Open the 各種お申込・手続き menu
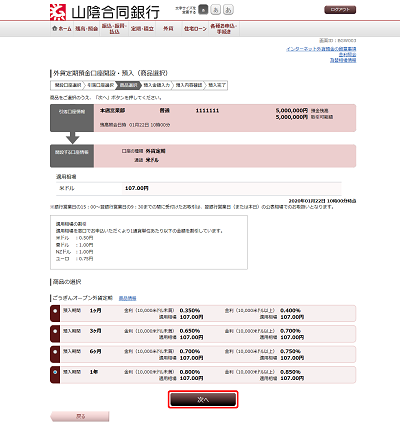 (x=224, y=29)
